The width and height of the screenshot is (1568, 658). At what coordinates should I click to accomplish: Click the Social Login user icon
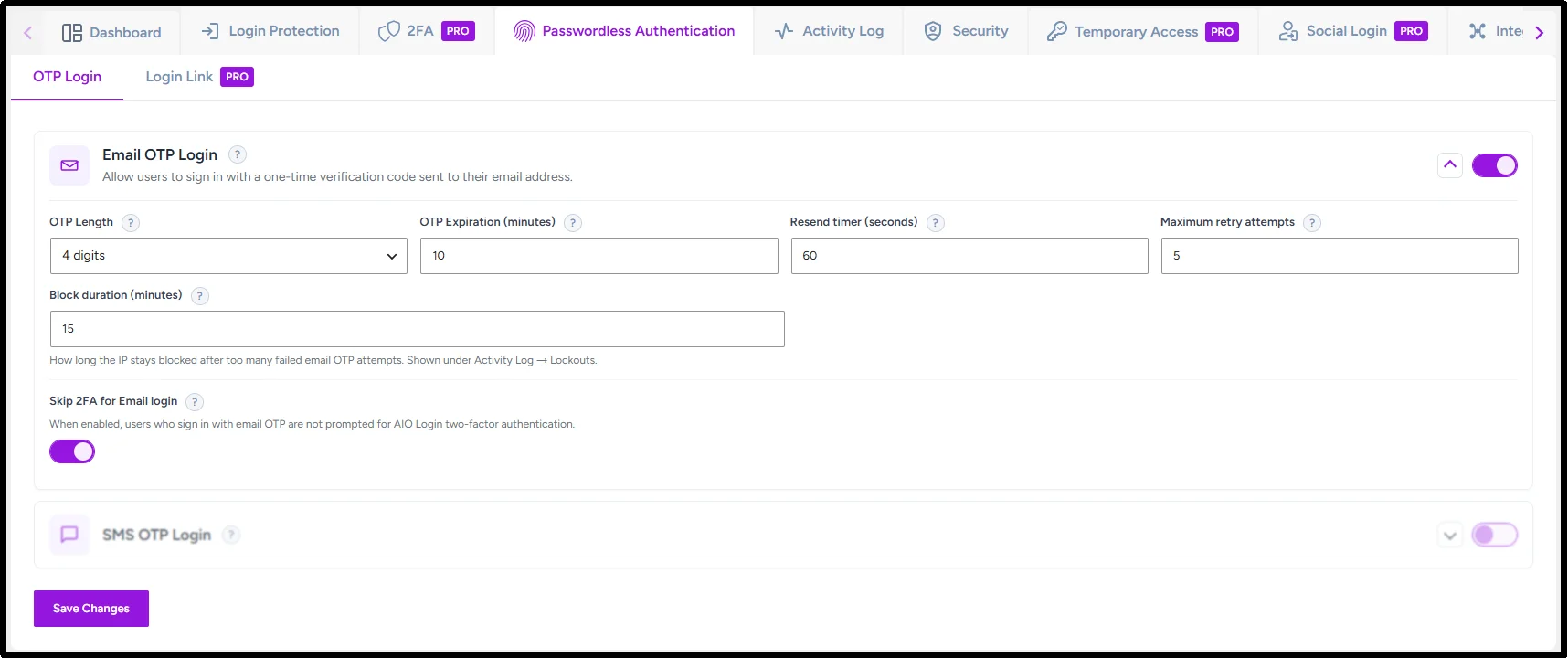[1288, 31]
